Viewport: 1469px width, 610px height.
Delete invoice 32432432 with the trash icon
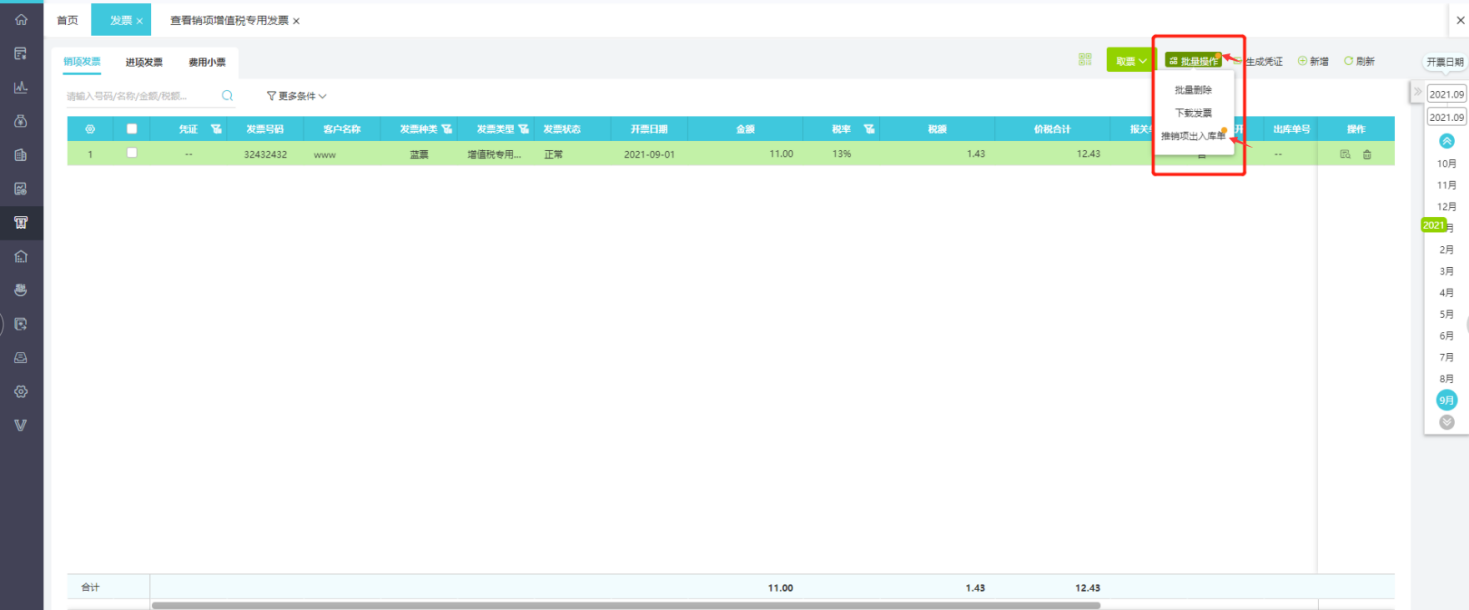1367,154
